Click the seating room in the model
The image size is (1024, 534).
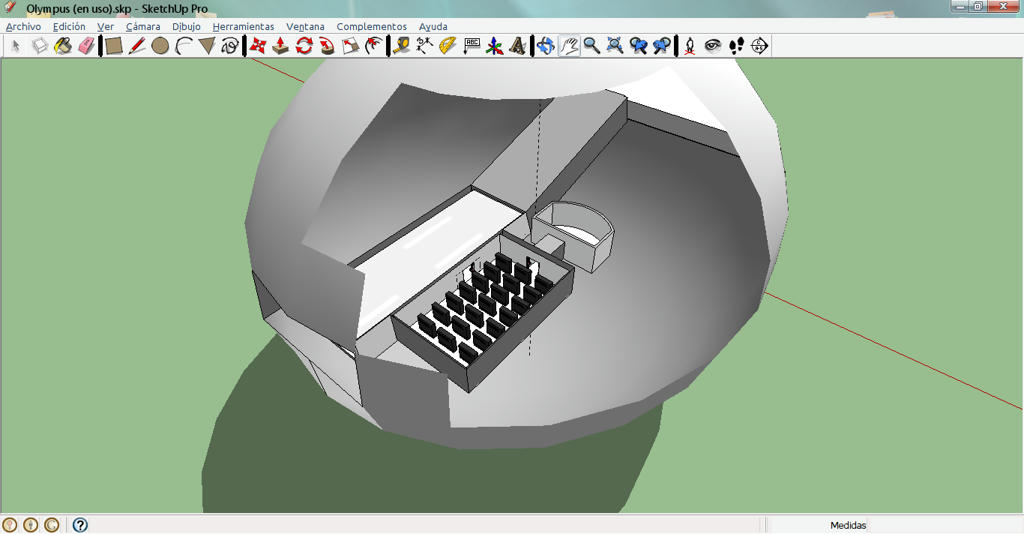pyautogui.click(x=483, y=313)
